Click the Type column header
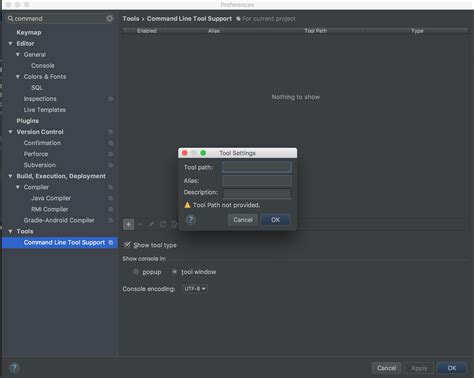 pyautogui.click(x=417, y=31)
